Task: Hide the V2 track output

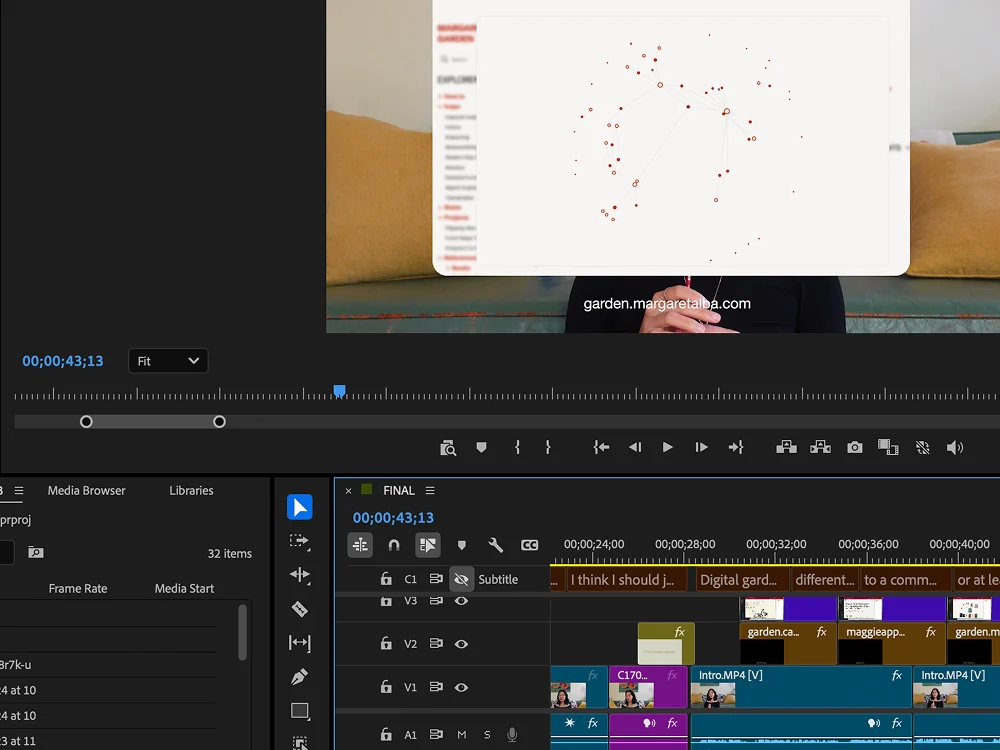Action: click(461, 644)
